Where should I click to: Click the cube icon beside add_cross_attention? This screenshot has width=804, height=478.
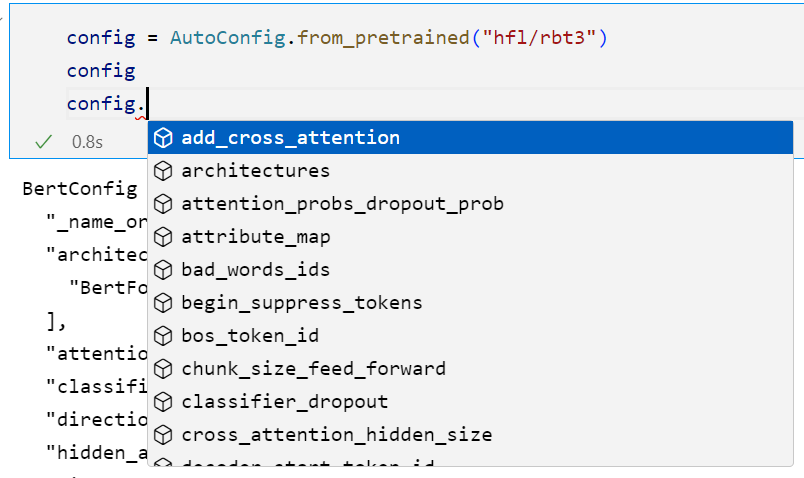click(163, 138)
